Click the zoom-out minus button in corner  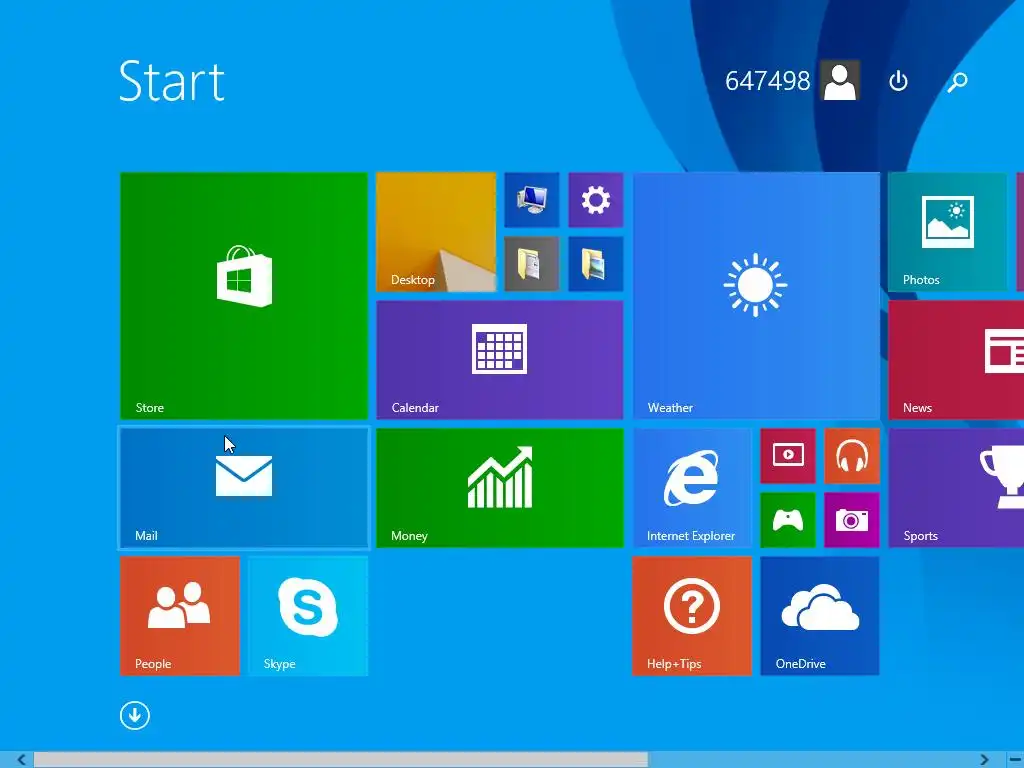coord(1015,760)
